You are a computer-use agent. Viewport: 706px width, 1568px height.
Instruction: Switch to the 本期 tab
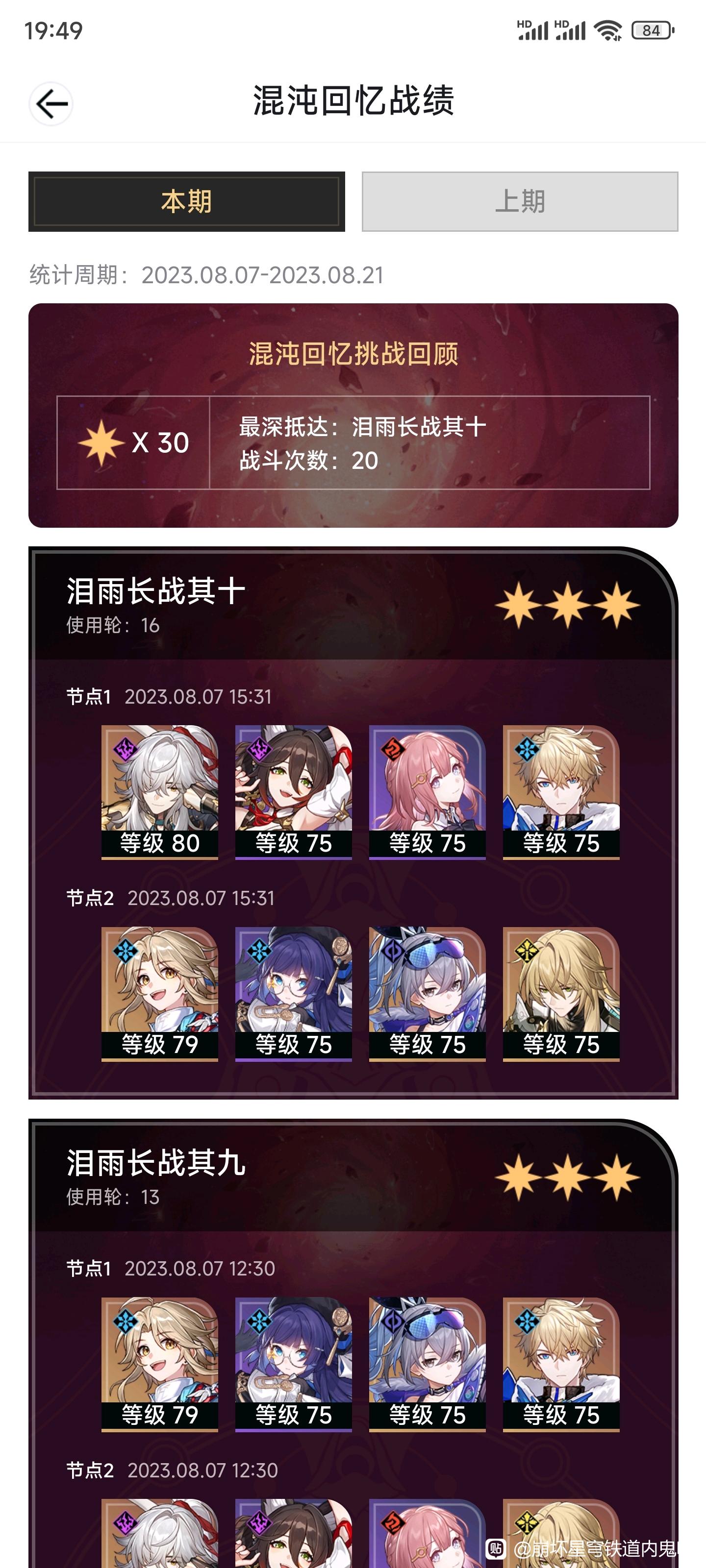(186, 201)
